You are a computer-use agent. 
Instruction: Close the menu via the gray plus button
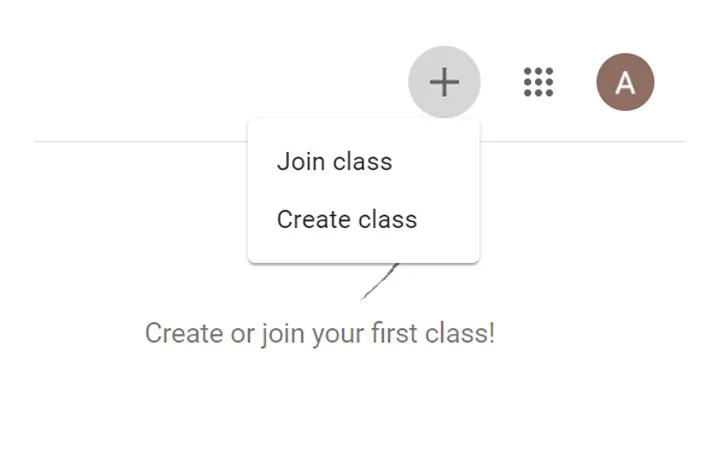[444, 82]
